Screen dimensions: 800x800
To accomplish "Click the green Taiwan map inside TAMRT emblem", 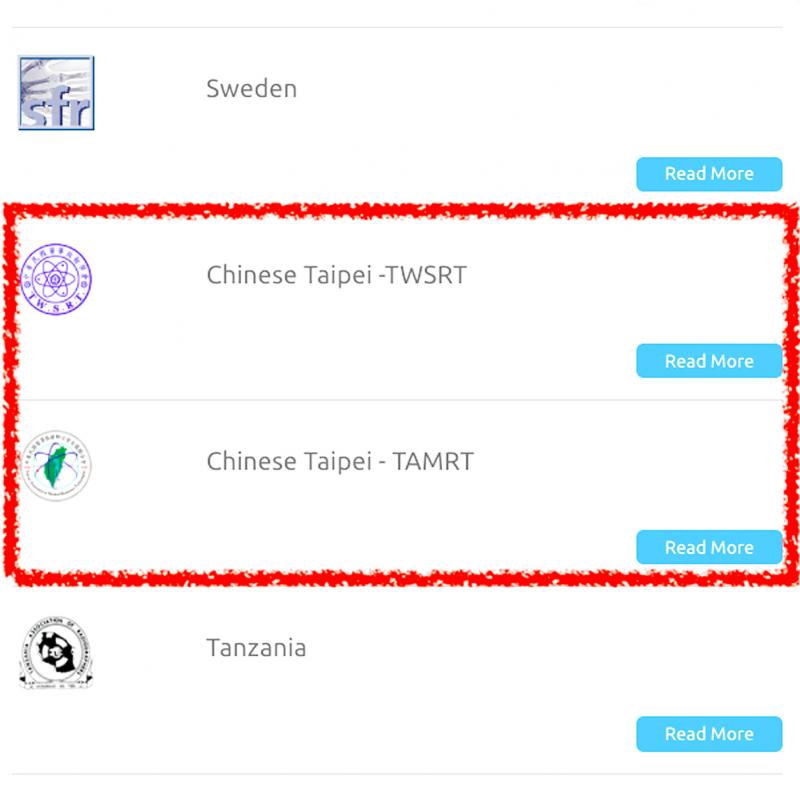I will click(x=55, y=465).
